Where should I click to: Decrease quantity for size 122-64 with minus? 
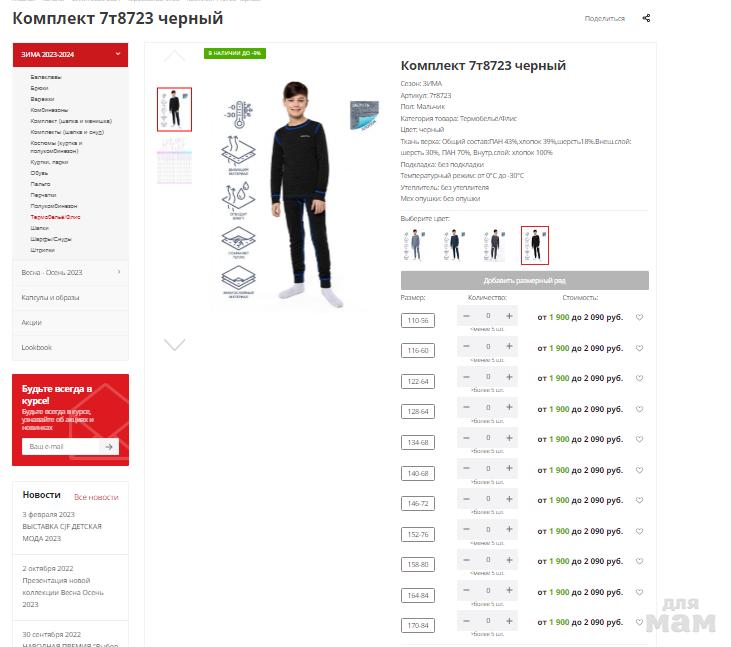466,377
